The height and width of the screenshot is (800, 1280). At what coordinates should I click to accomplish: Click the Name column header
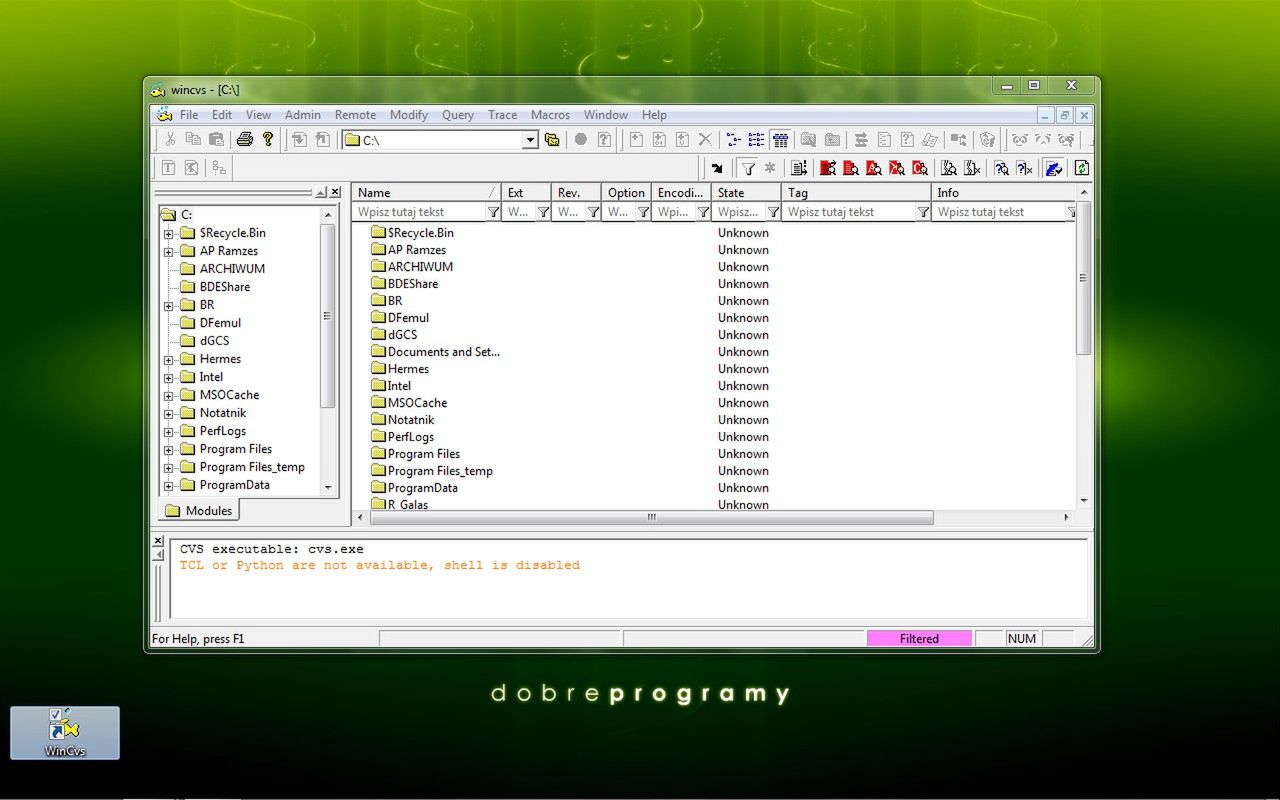click(427, 192)
